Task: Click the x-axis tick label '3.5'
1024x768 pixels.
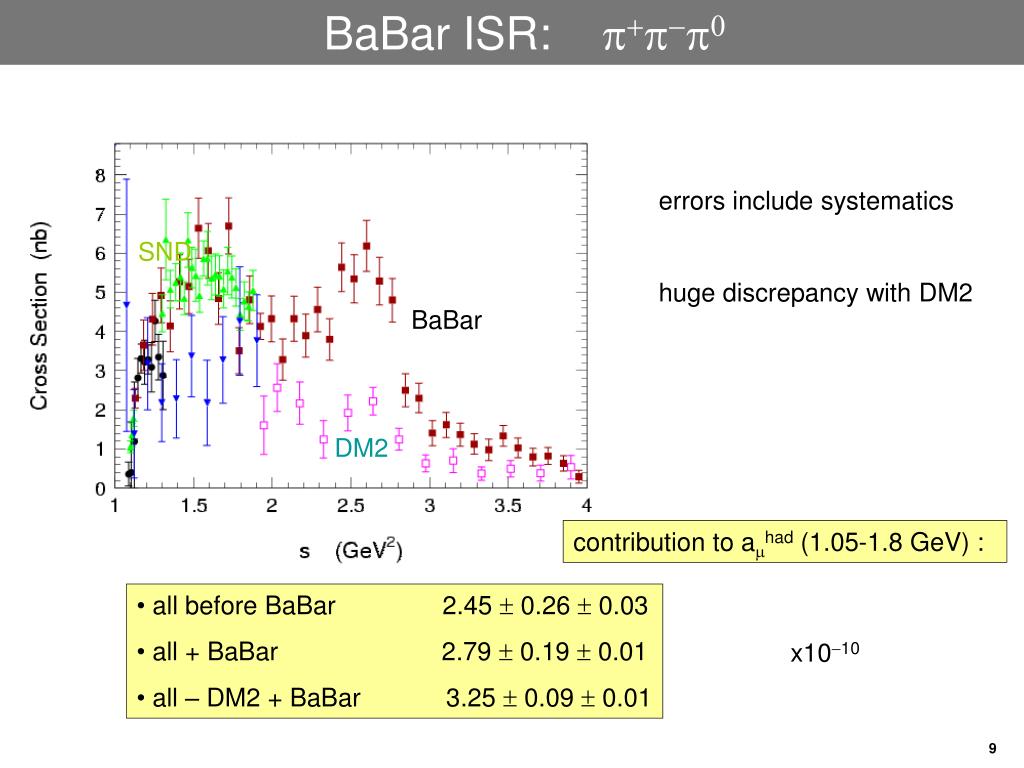Action: click(x=507, y=505)
